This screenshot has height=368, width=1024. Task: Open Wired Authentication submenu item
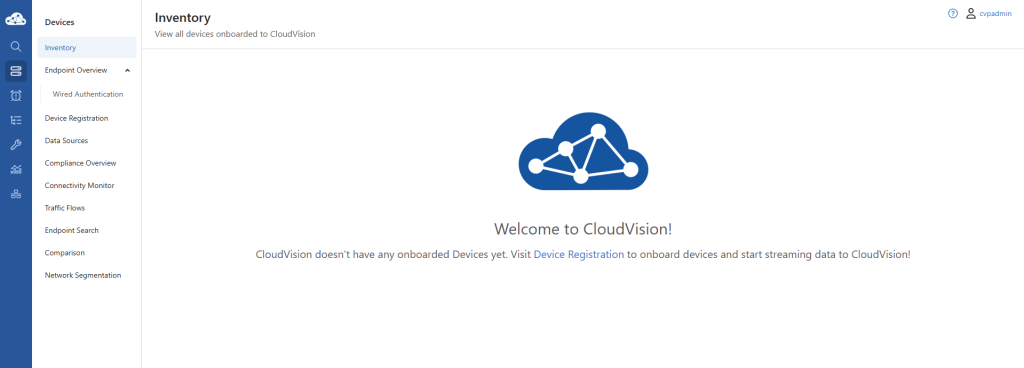(x=88, y=94)
